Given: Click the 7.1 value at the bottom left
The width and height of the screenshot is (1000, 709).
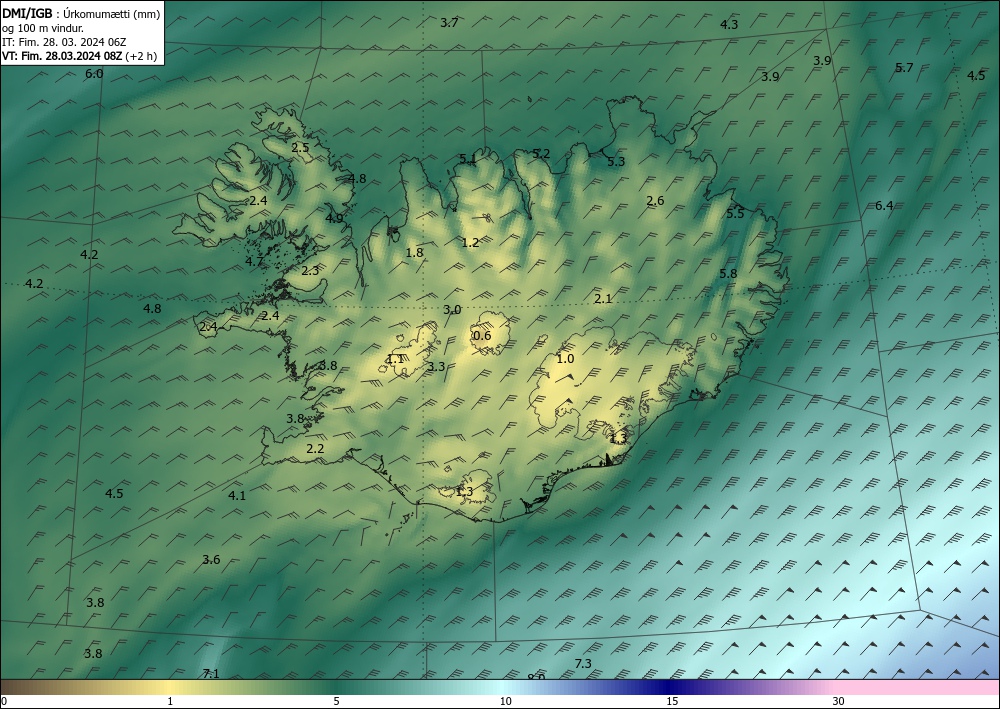Looking at the screenshot, I should (x=211, y=673).
